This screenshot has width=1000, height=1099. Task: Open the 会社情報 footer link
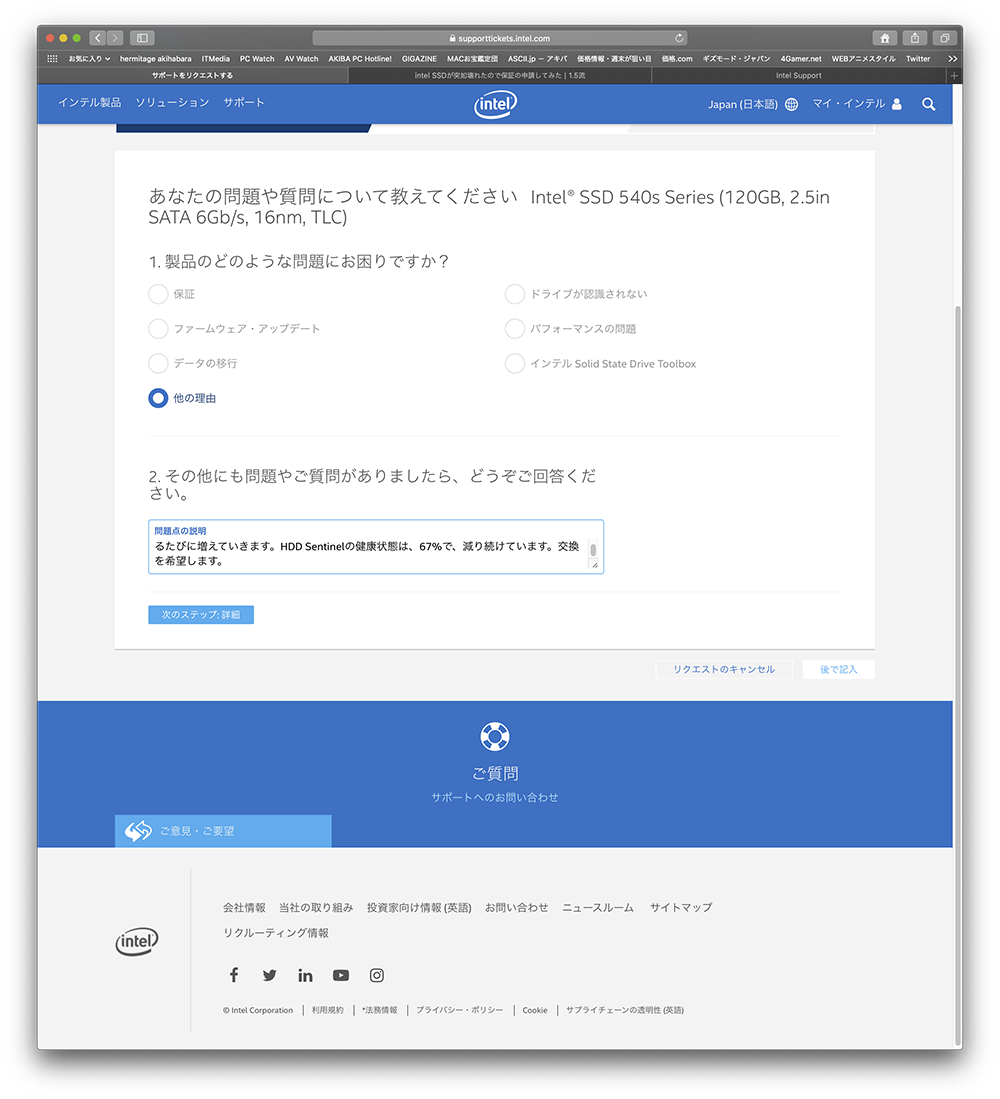244,908
